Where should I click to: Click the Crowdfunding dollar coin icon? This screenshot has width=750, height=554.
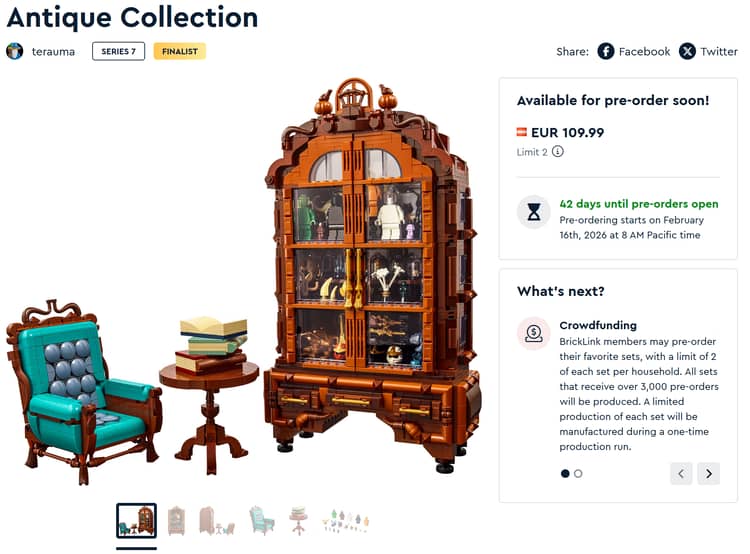(534, 333)
